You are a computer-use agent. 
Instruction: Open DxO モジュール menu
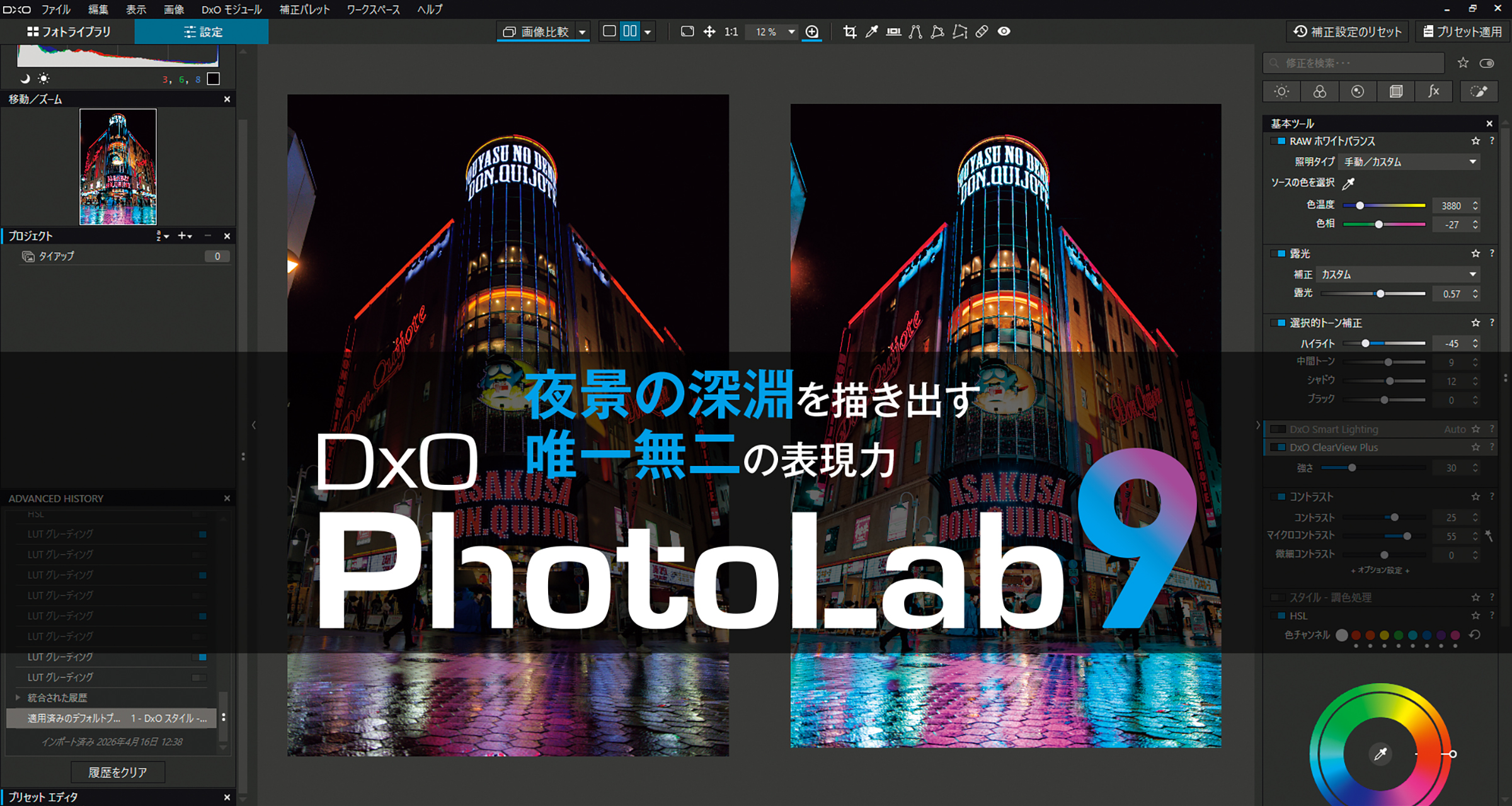[231, 9]
